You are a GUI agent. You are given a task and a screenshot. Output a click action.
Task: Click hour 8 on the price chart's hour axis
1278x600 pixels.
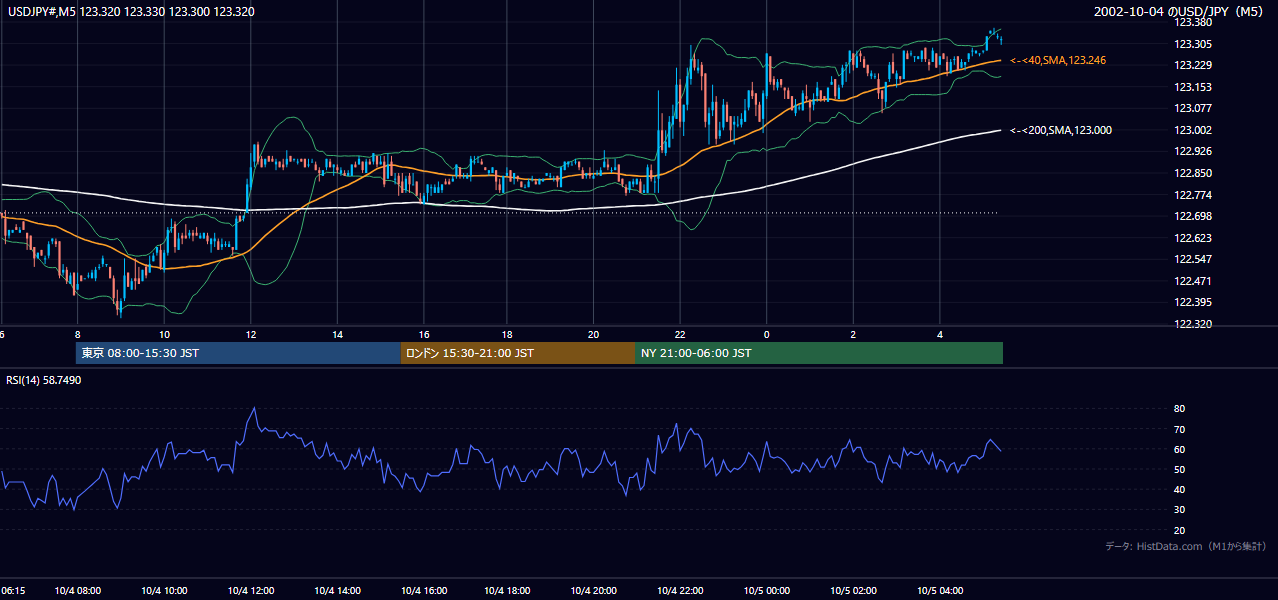(77, 334)
